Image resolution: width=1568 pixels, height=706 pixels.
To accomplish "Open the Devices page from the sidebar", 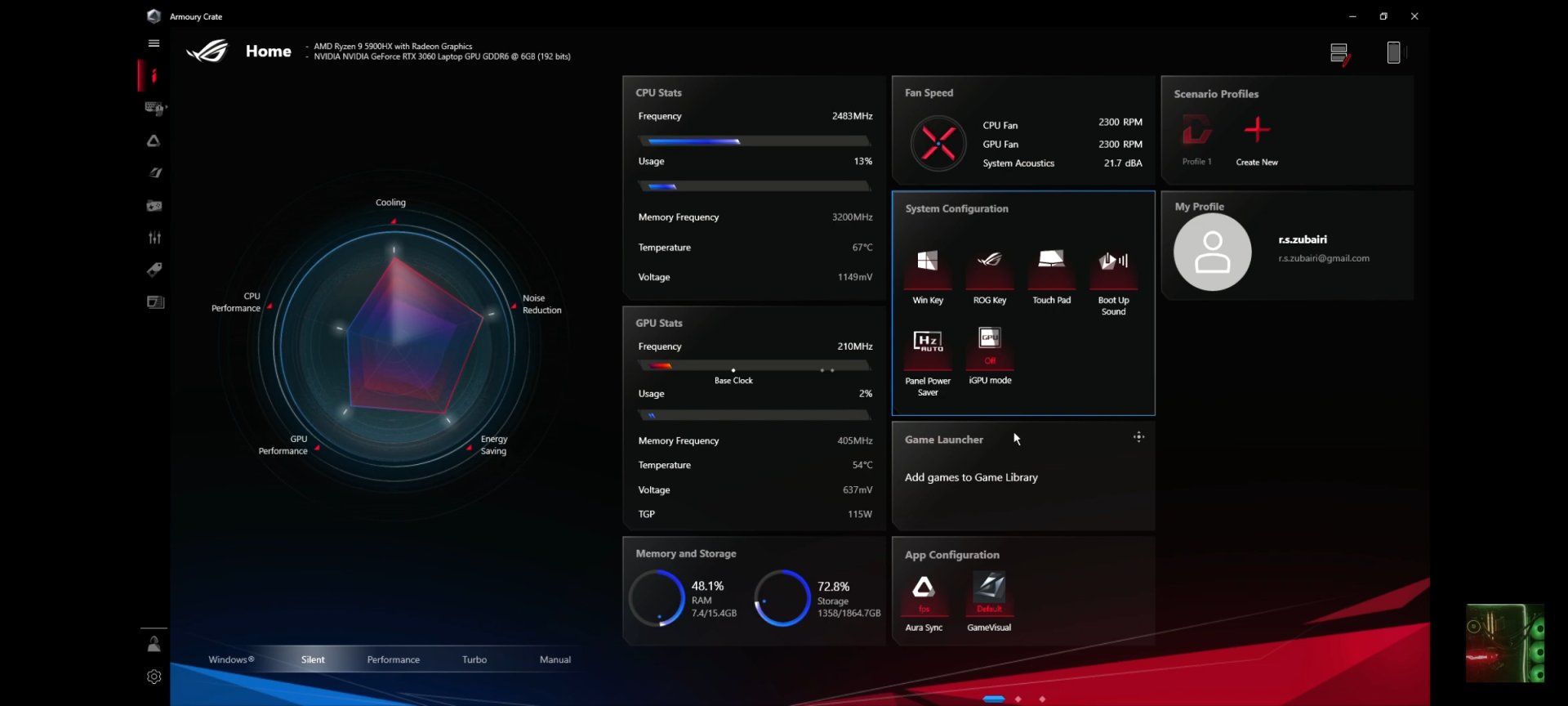I will pyautogui.click(x=154, y=108).
